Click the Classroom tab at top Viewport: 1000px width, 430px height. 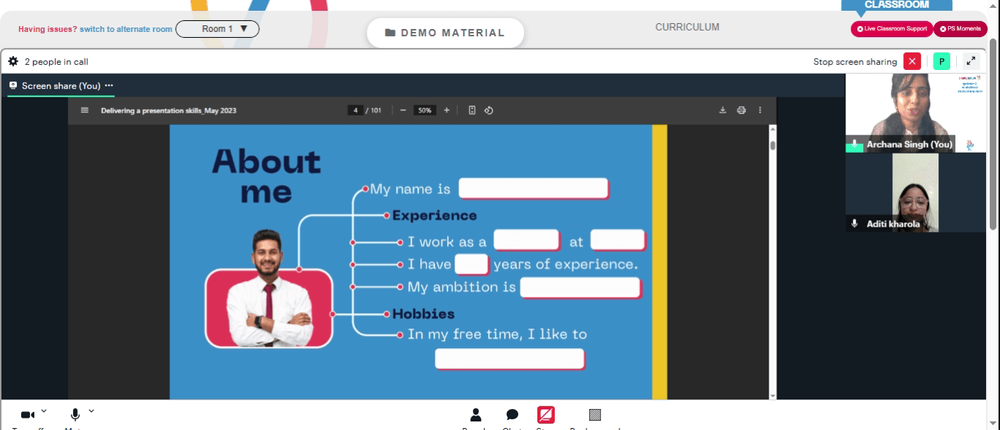click(x=896, y=5)
